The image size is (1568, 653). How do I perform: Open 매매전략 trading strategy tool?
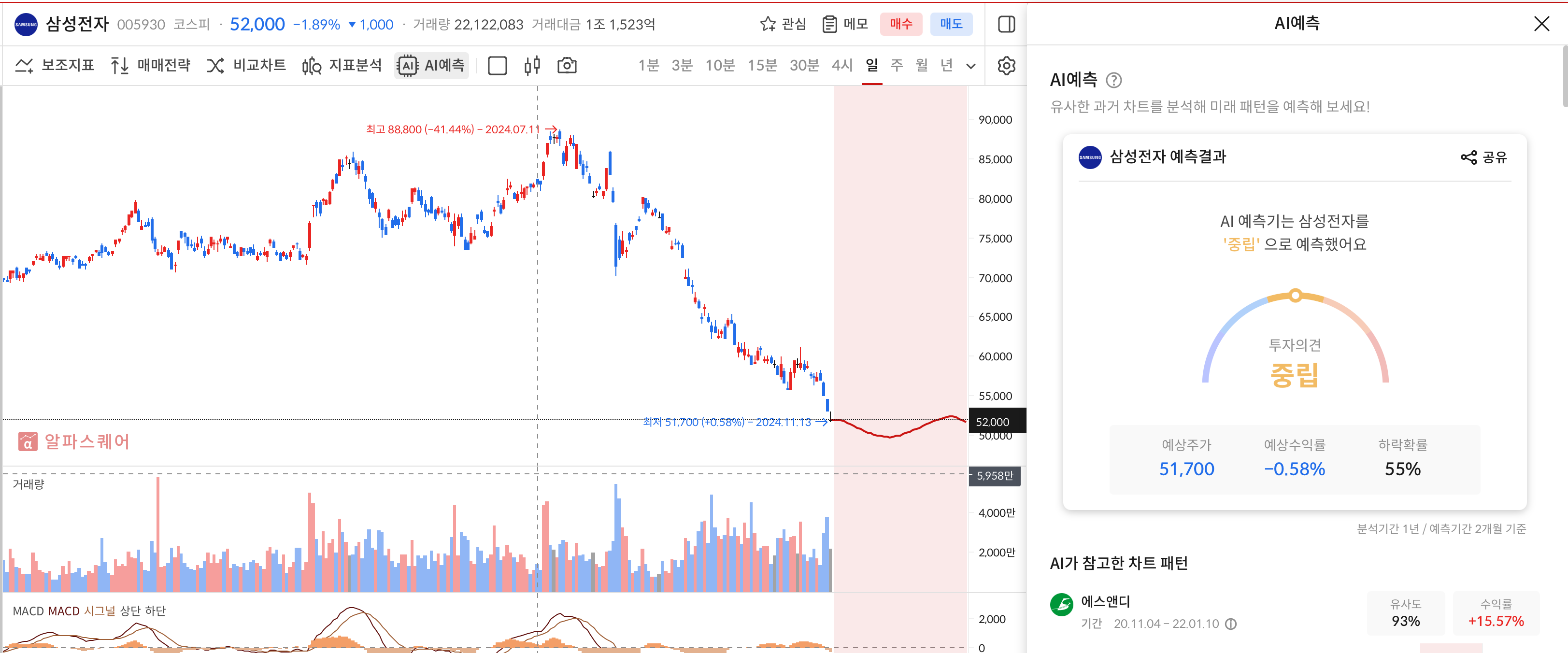click(x=150, y=65)
